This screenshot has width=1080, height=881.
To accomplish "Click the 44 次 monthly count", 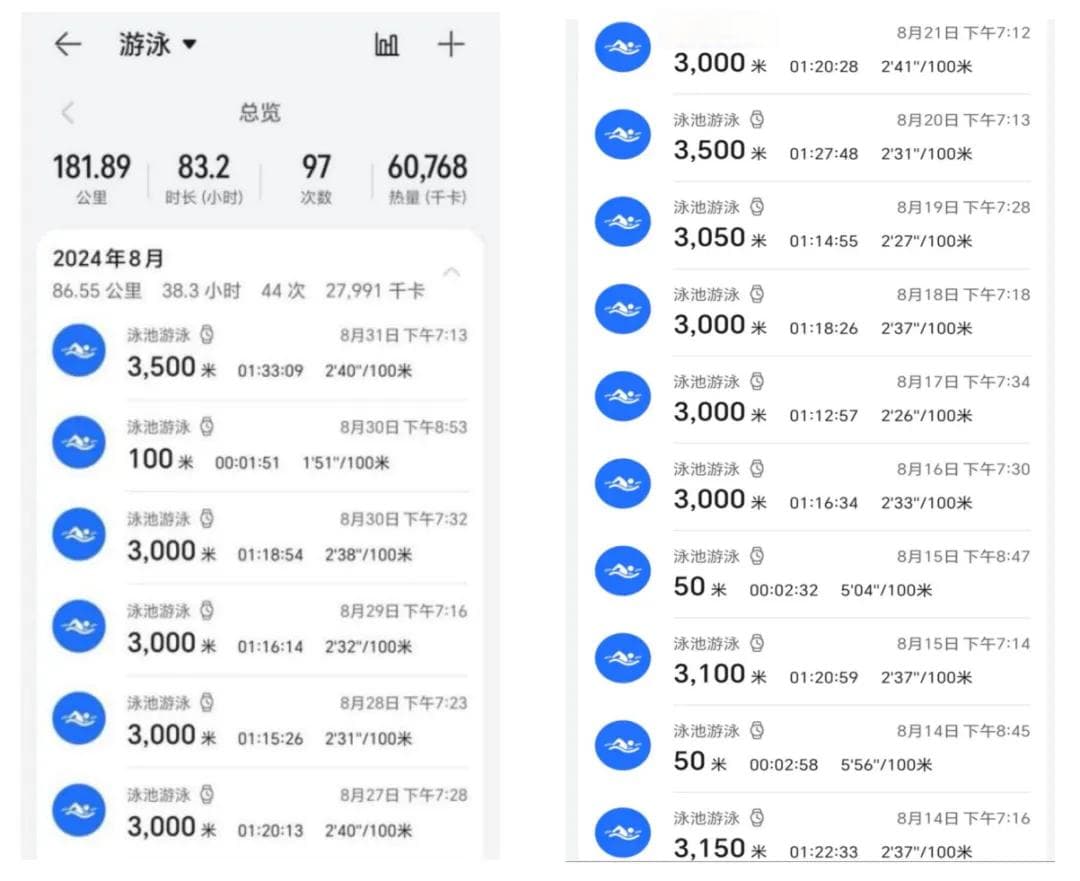I will 283,291.
